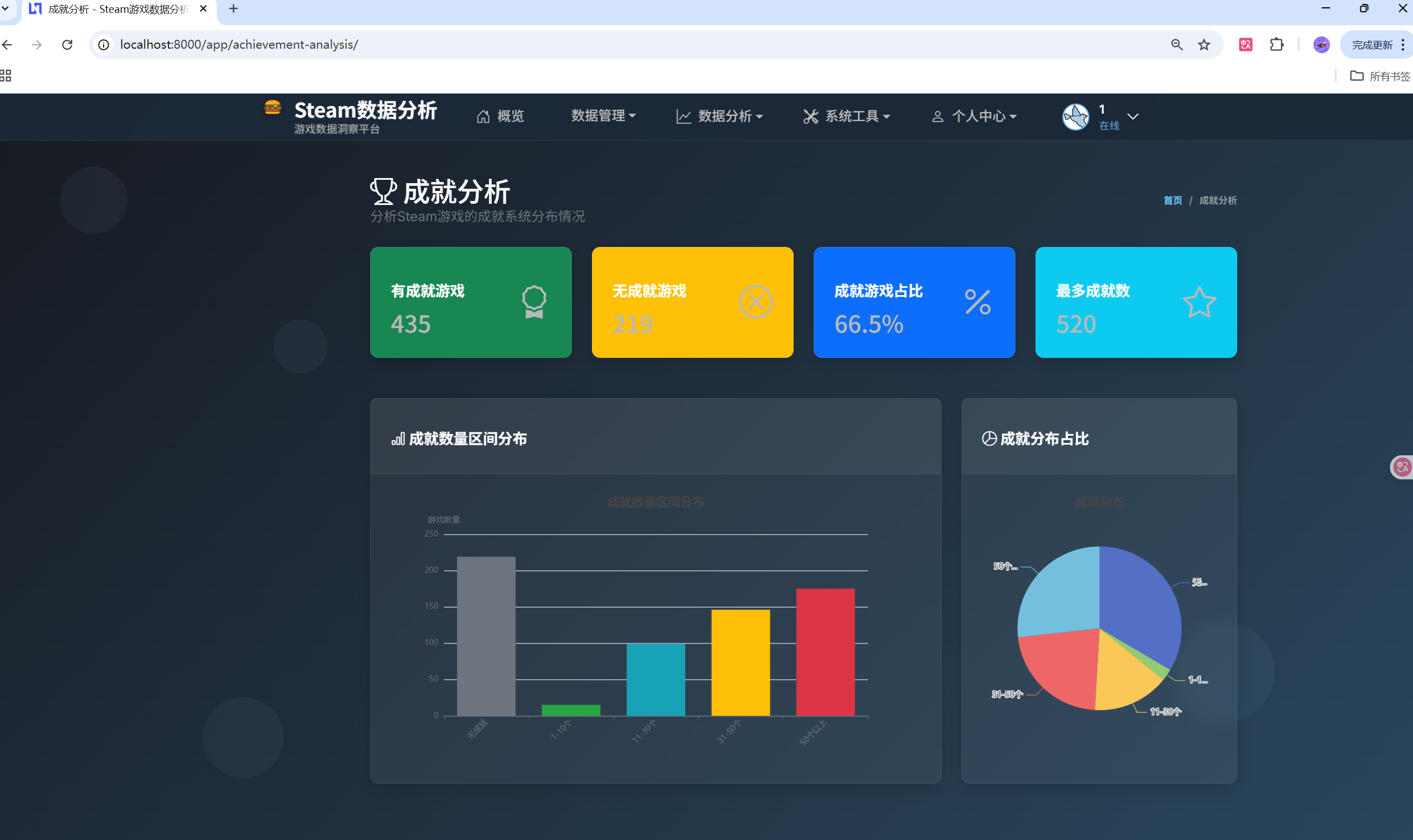This screenshot has height=840, width=1413.
Task: Open the 所有书签 bookmarks folder
Action: pyautogui.click(x=1380, y=76)
